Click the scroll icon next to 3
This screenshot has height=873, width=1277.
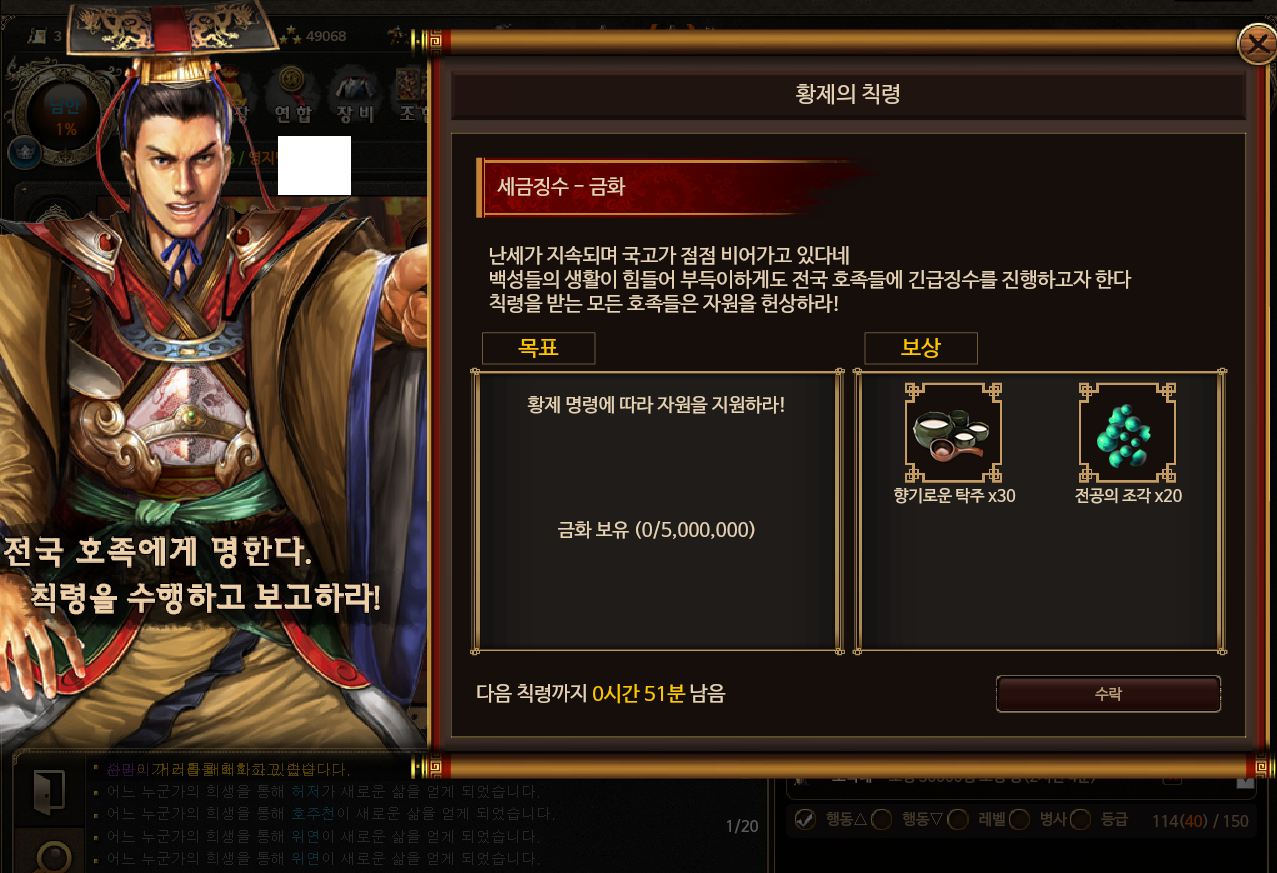pyautogui.click(x=37, y=36)
